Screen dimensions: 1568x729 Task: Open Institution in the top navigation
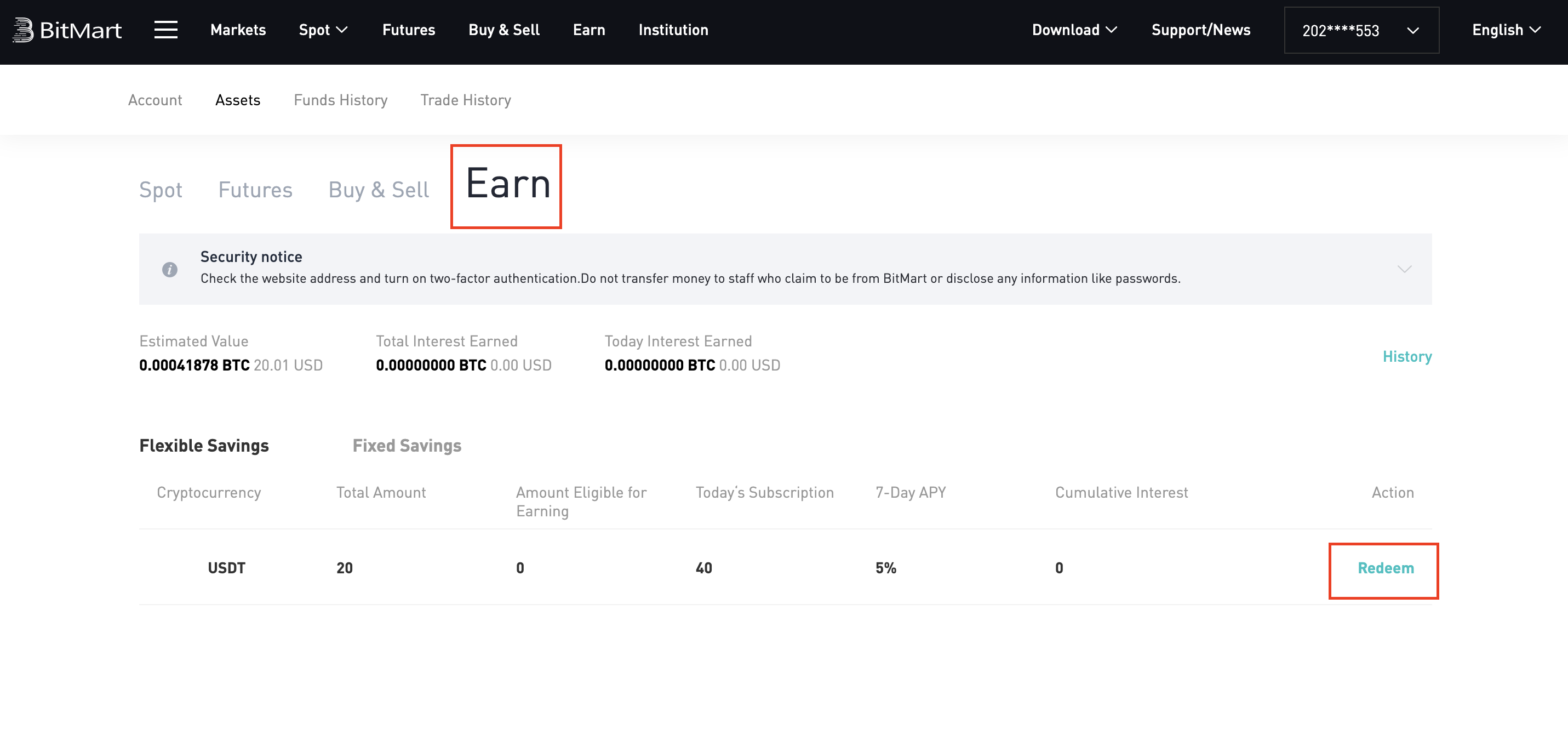673,30
